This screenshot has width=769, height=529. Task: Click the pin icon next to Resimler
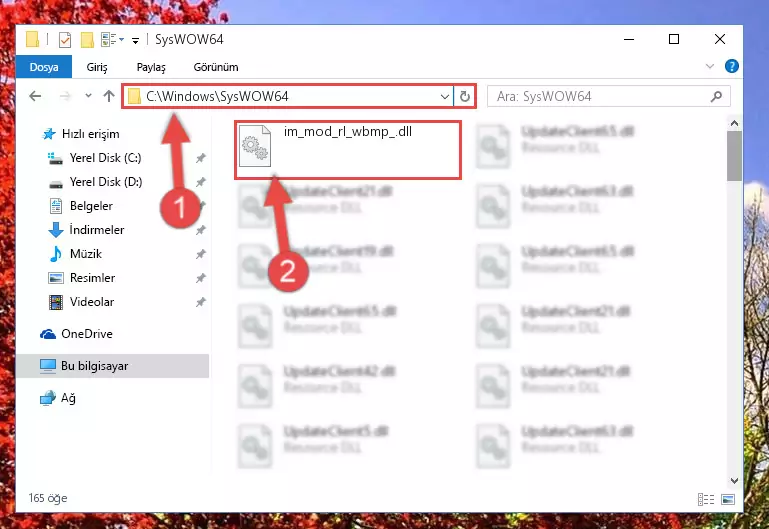coord(201,278)
